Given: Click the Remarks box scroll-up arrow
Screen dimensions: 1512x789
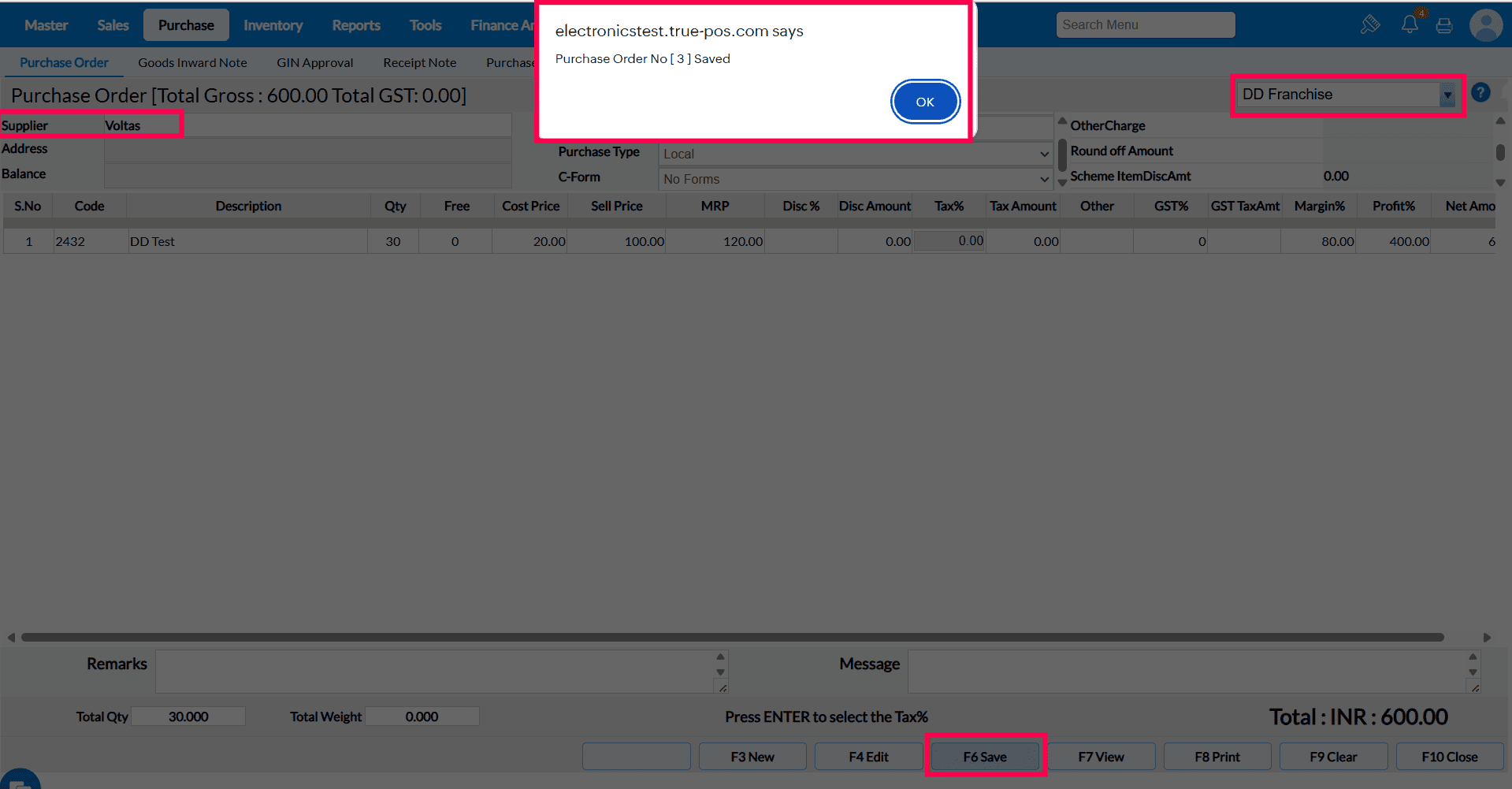Looking at the screenshot, I should click(720, 657).
